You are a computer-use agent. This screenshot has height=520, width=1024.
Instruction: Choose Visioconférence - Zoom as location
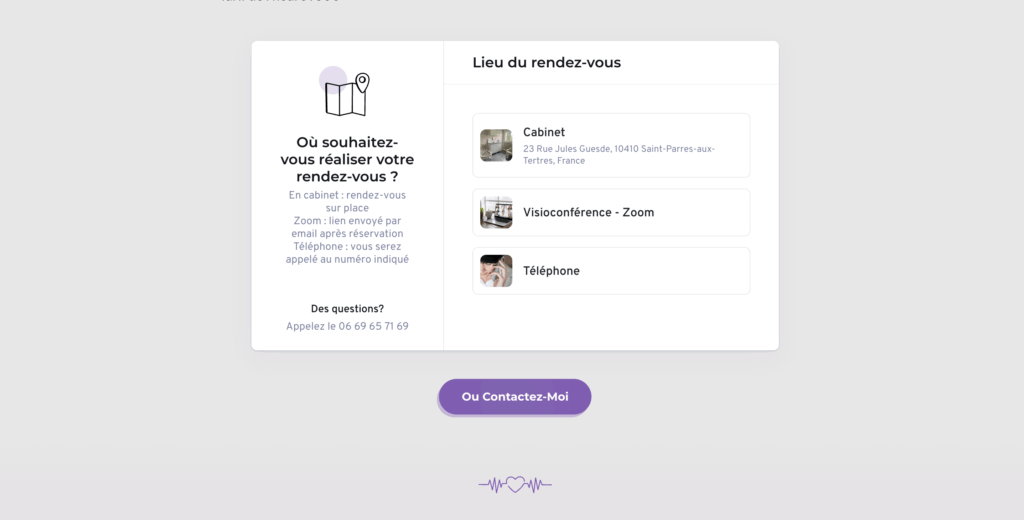[610, 213]
